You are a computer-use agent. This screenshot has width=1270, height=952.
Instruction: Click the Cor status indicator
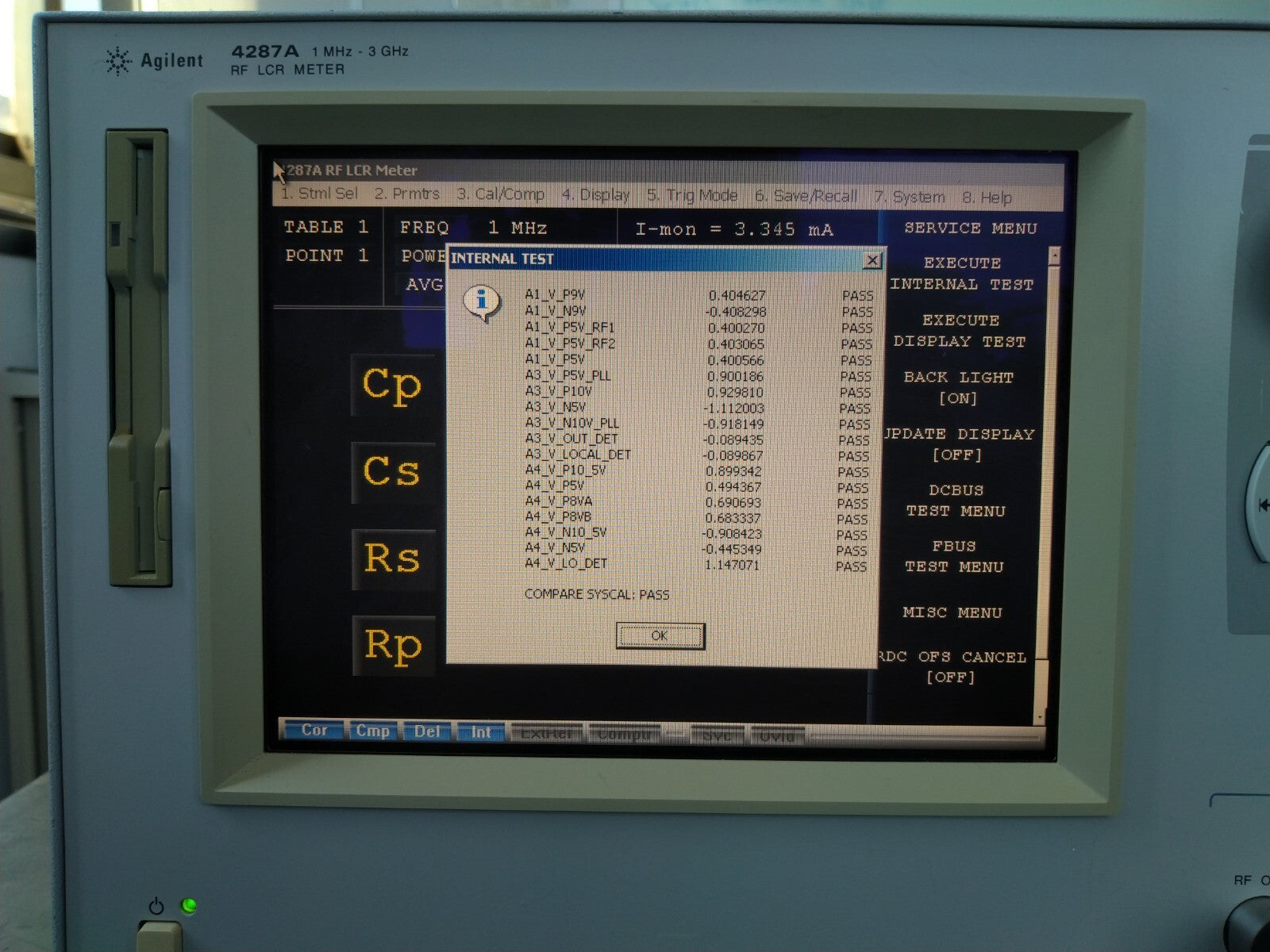click(314, 730)
